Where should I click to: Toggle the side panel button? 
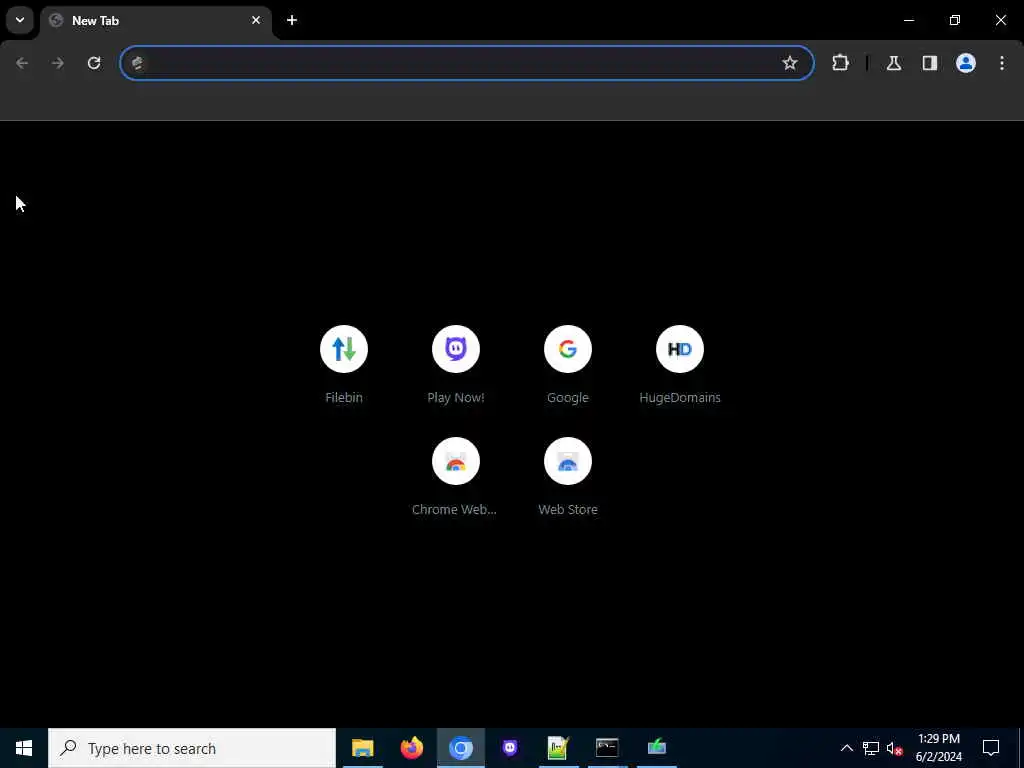(x=930, y=63)
